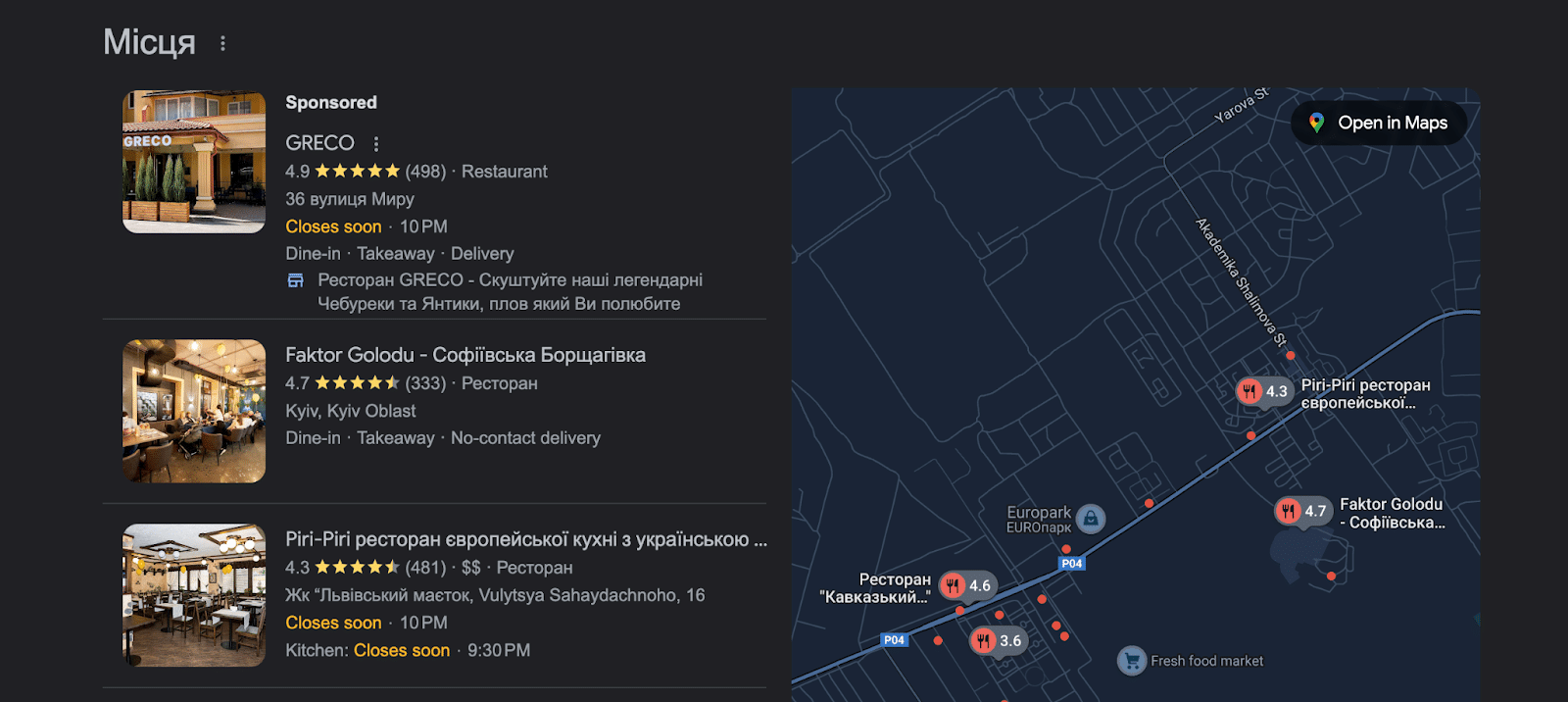Click the No-contact delivery text
1568x702 pixels.
[525, 438]
